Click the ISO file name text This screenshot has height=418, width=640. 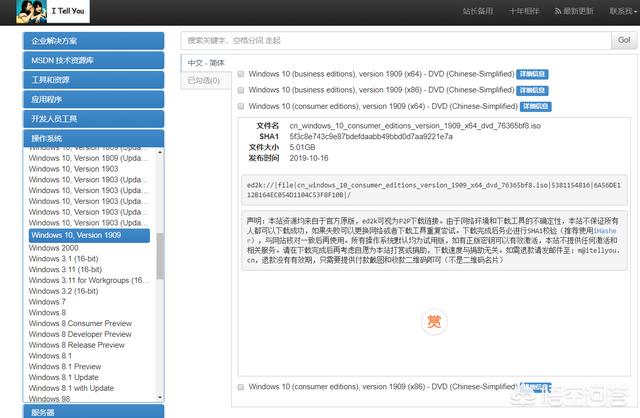pyautogui.click(x=415, y=126)
